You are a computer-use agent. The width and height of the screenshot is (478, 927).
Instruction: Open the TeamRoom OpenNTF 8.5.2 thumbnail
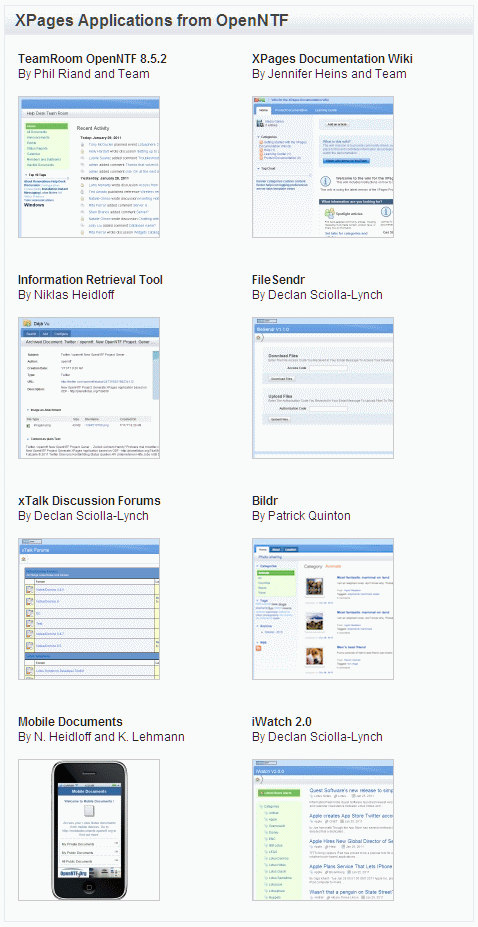[x=89, y=167]
